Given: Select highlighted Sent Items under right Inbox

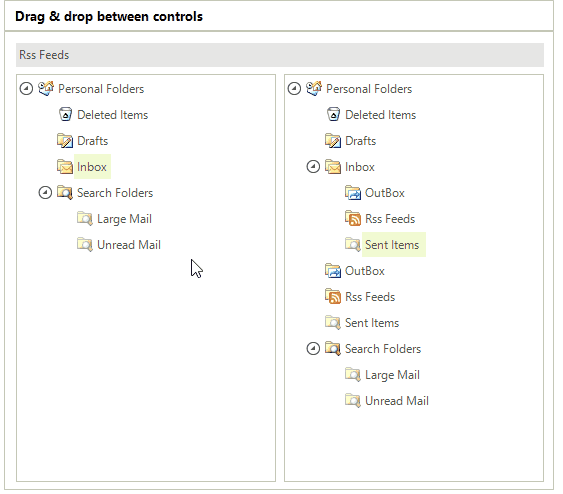Looking at the screenshot, I should [394, 244].
